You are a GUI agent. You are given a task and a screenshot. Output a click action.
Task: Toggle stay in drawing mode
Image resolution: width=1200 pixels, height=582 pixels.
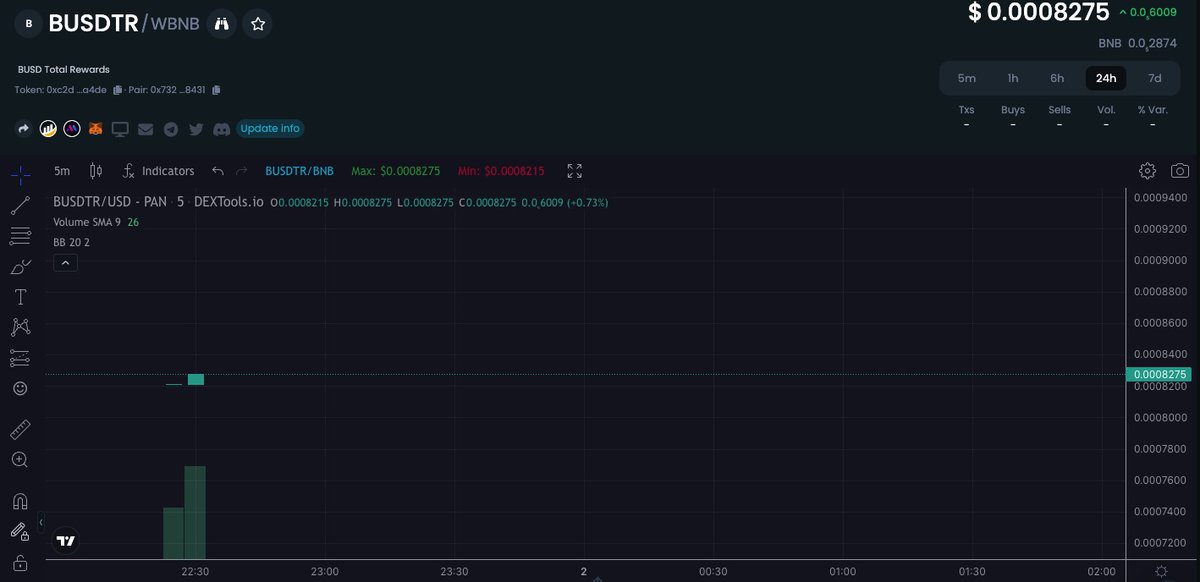point(20,532)
